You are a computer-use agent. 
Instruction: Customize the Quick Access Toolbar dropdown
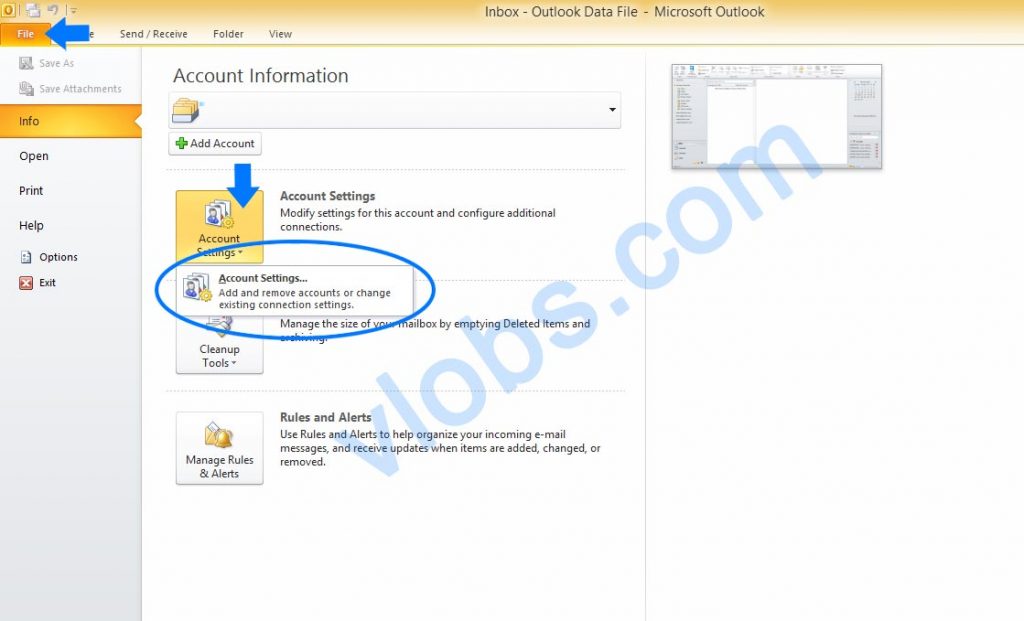click(76, 8)
